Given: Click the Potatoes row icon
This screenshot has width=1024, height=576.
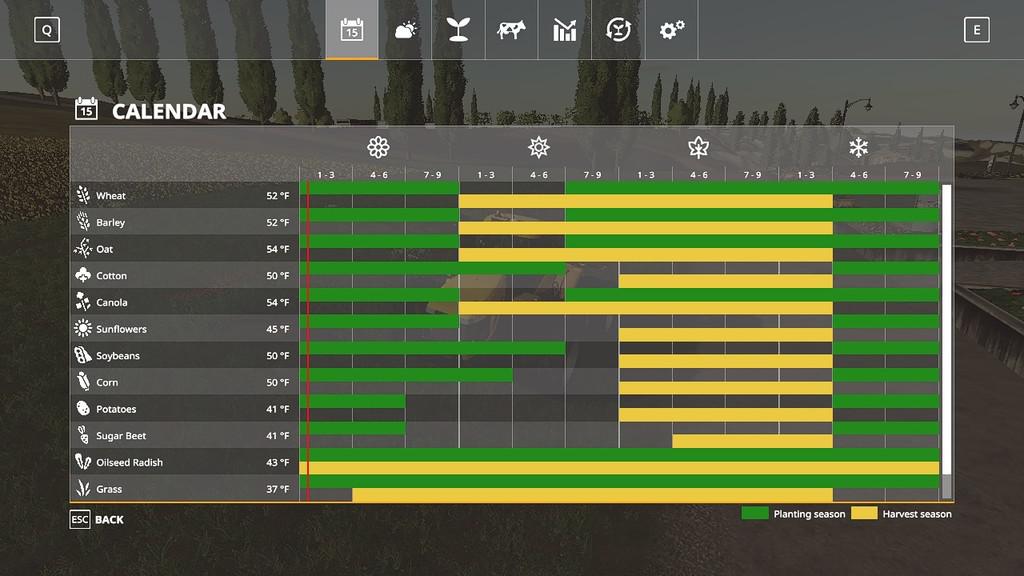Looking at the screenshot, I should pos(83,409).
